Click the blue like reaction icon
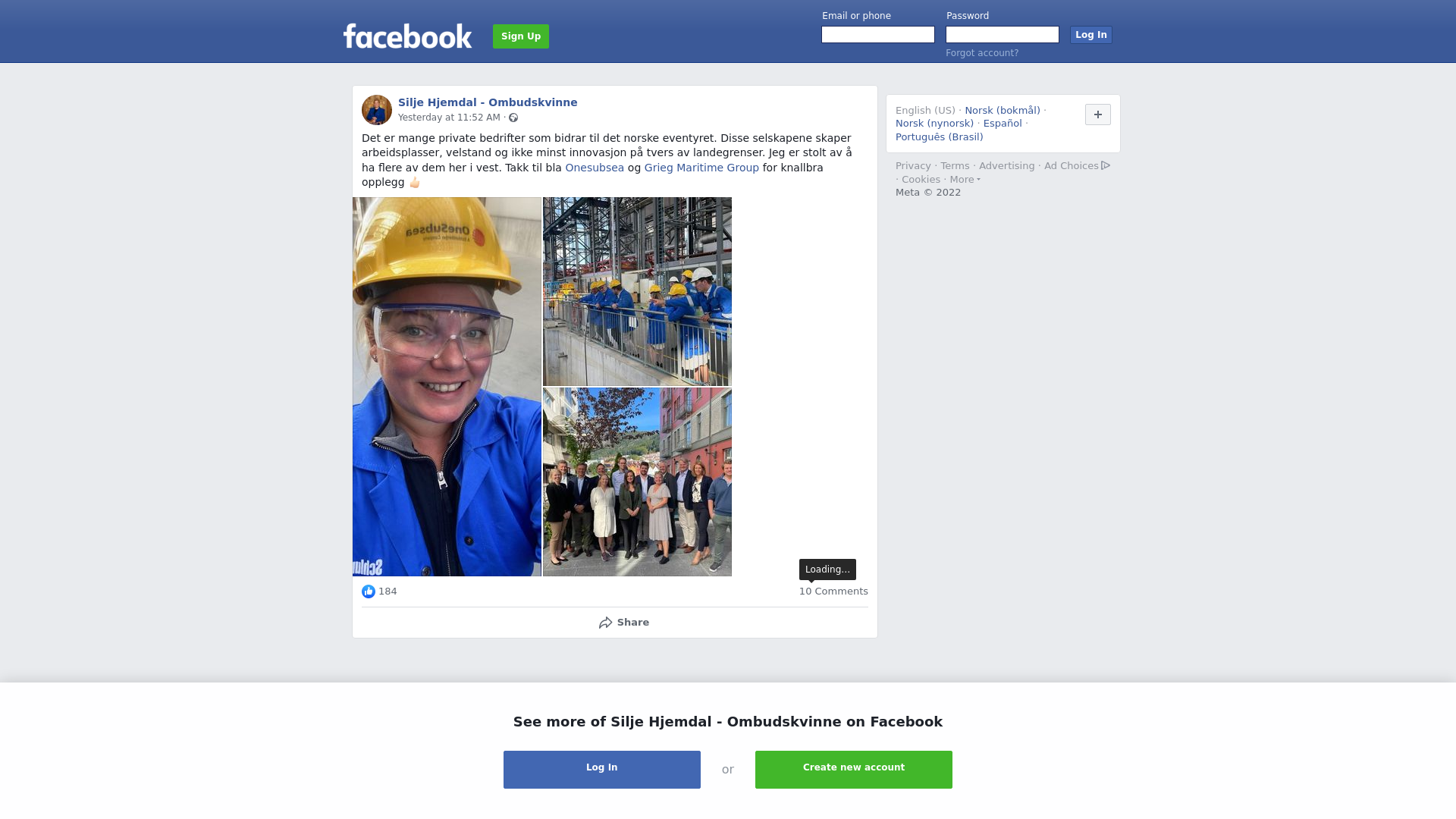1456x819 pixels. coord(369,591)
